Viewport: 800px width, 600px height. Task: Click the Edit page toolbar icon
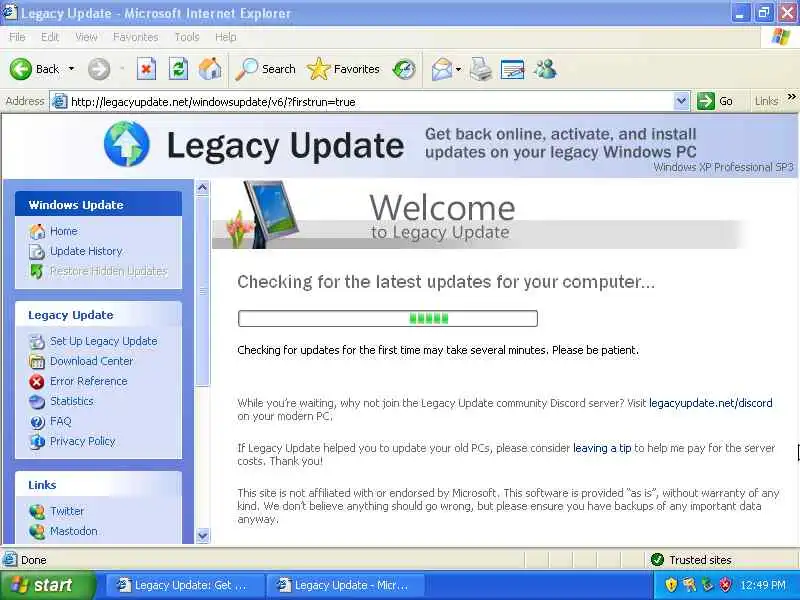tap(512, 69)
